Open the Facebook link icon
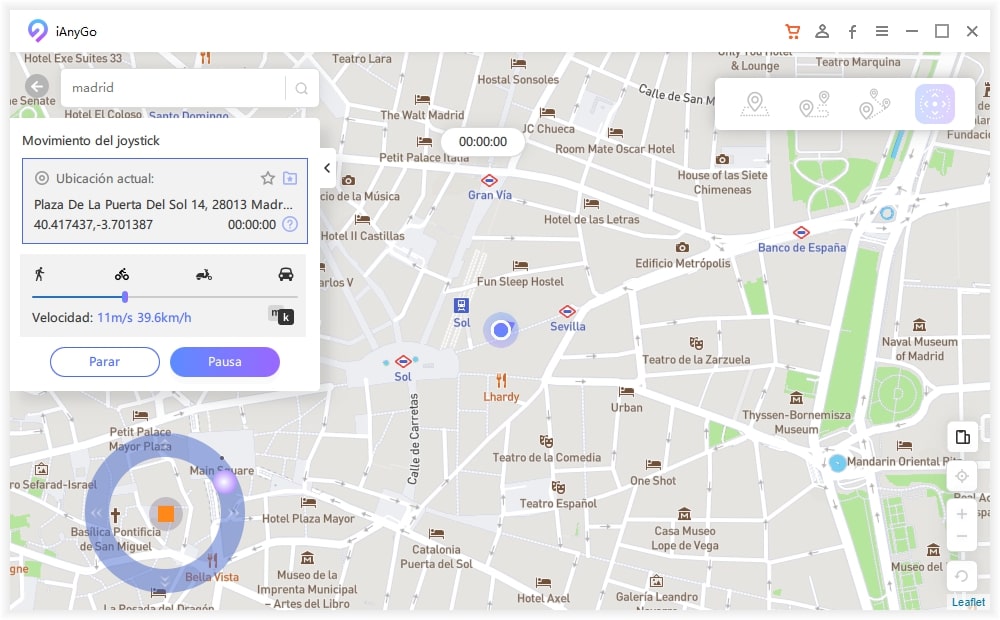The image size is (1000, 620). (852, 31)
